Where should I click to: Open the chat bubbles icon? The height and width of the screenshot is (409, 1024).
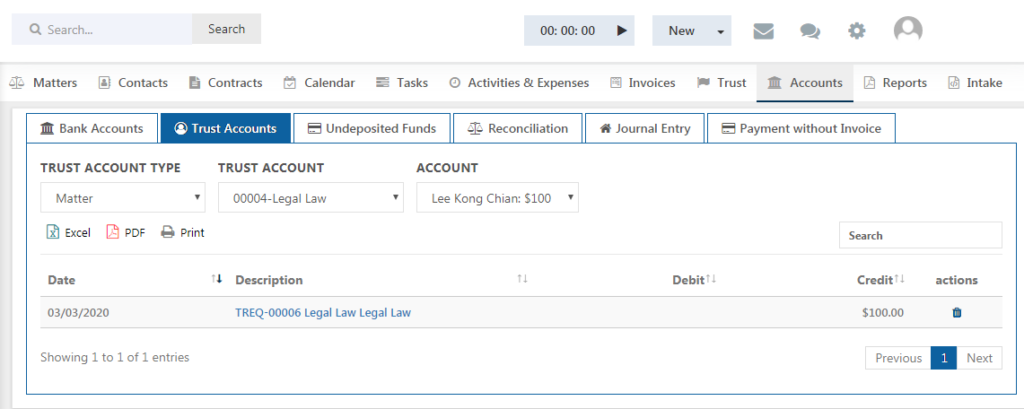[x=810, y=31]
